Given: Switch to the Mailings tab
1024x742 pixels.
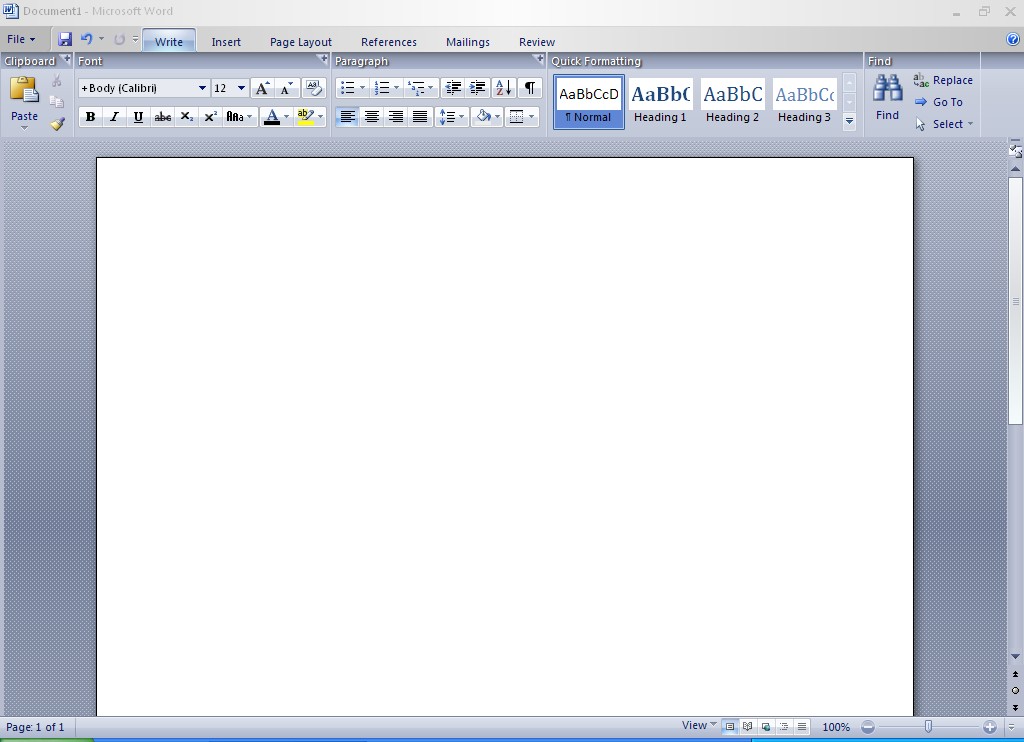Looking at the screenshot, I should pyautogui.click(x=468, y=42).
